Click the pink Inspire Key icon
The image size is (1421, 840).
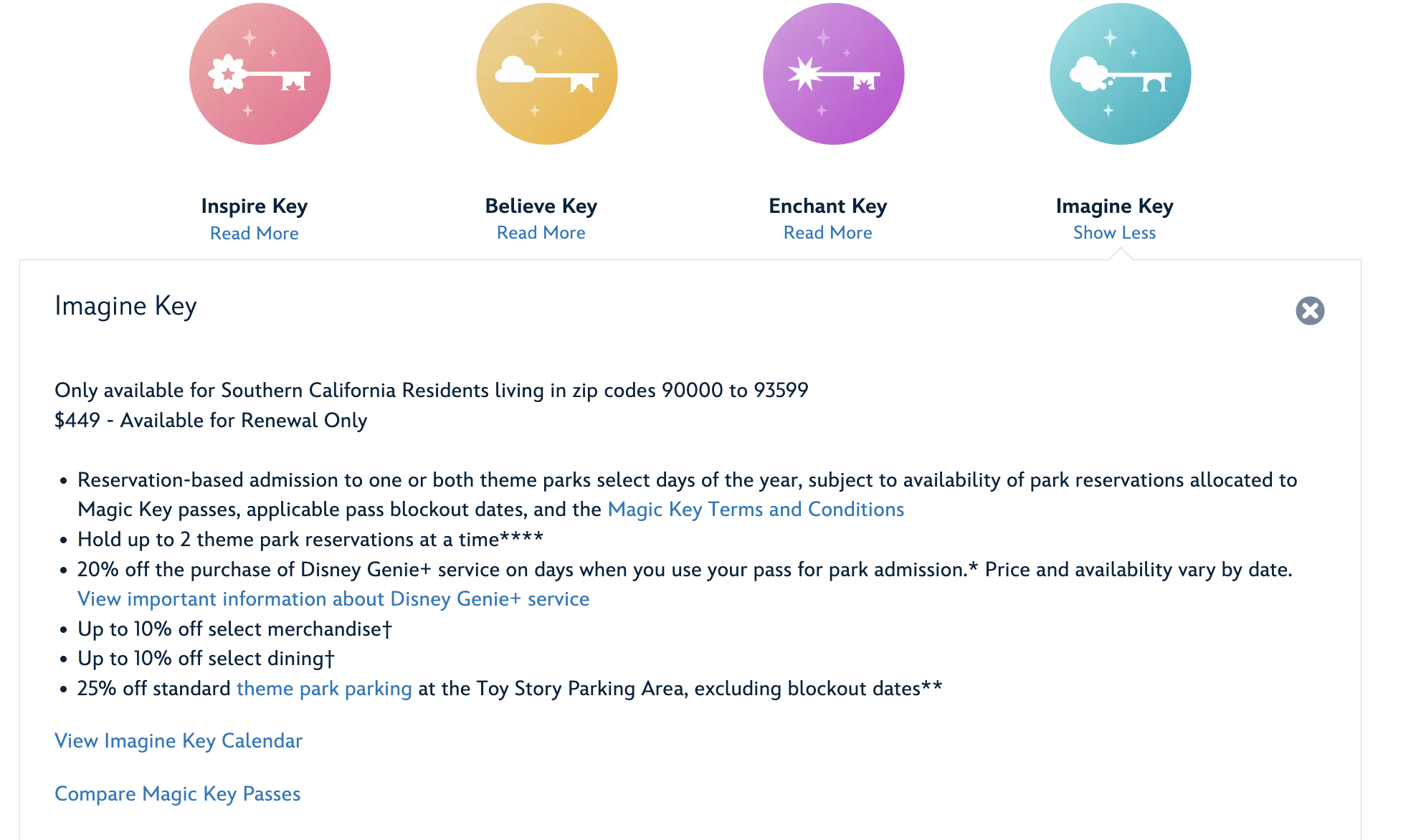pyautogui.click(x=260, y=74)
